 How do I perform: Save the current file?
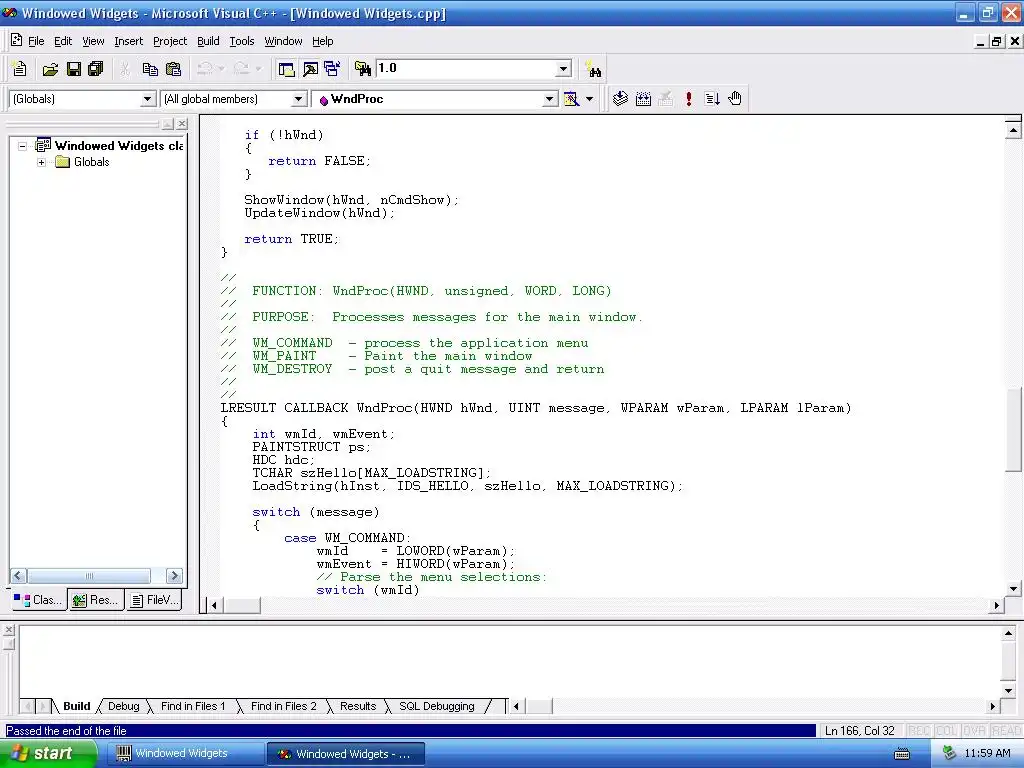73,69
